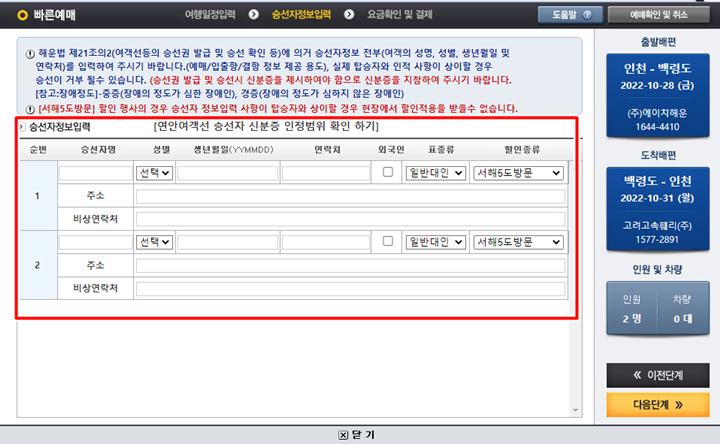This screenshot has width=720, height=444.
Task: Proceed with the 다음단계 button
Action: [658, 405]
